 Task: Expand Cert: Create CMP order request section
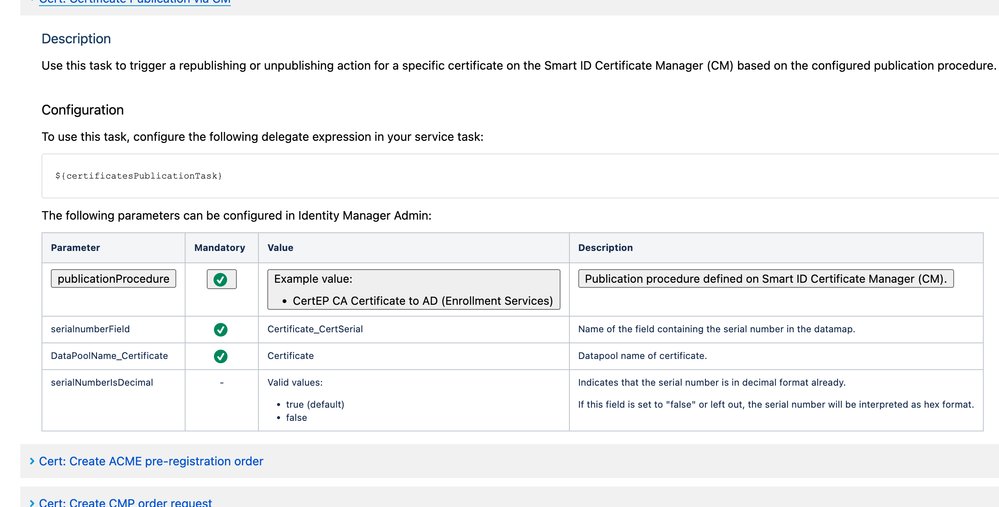(126, 502)
